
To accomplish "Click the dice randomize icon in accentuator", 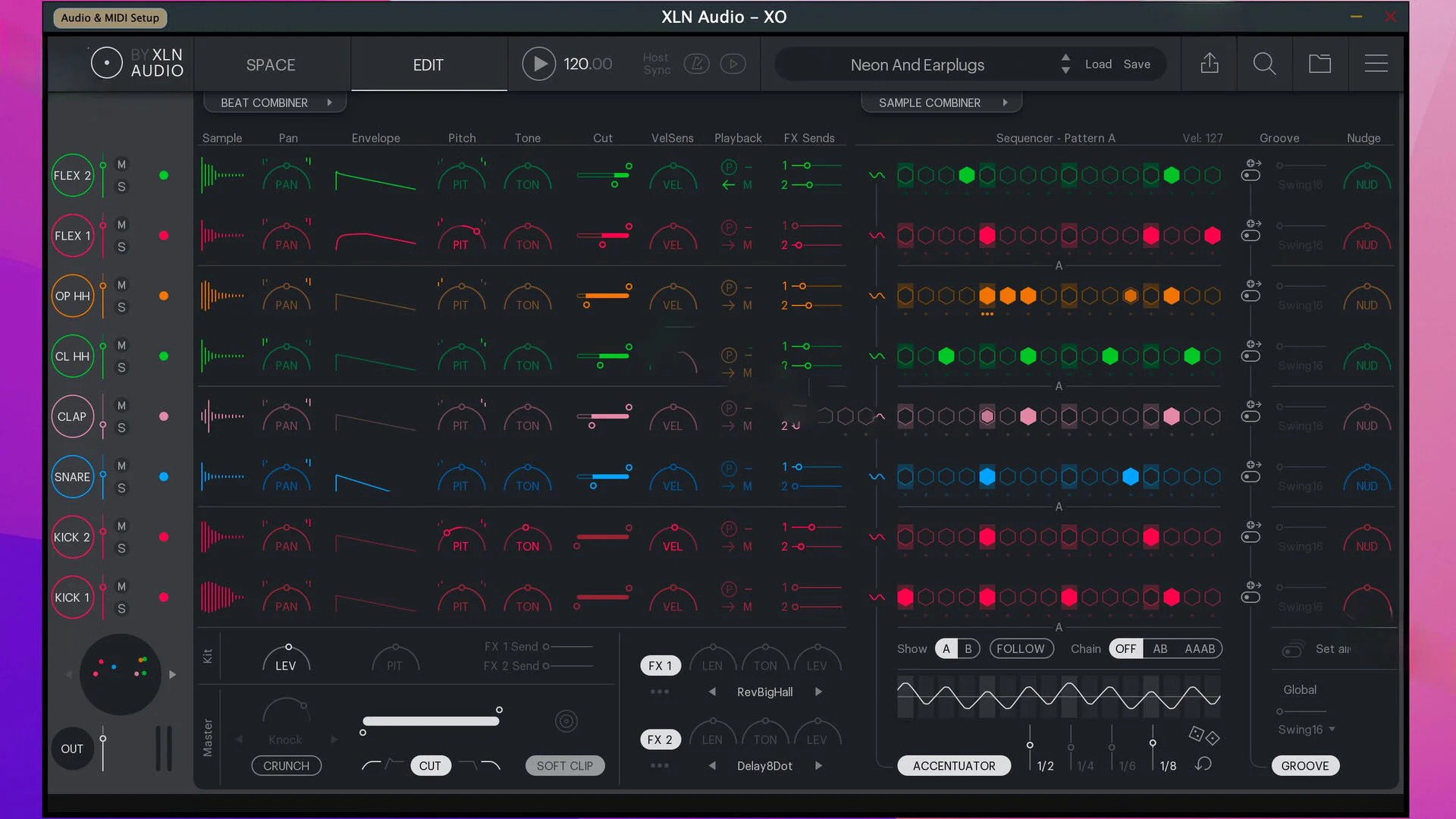I will click(1204, 735).
